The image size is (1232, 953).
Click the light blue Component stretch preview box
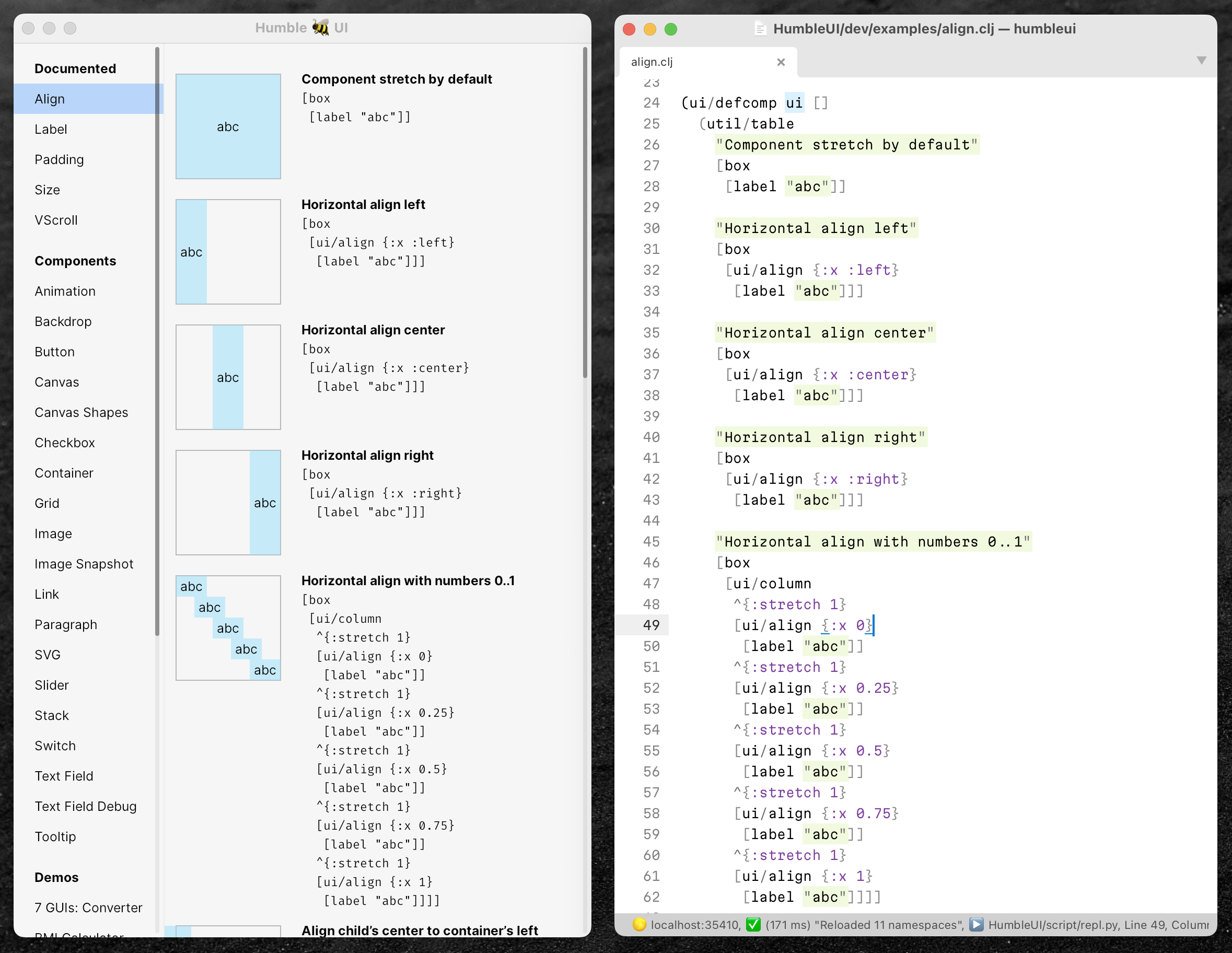click(x=228, y=126)
